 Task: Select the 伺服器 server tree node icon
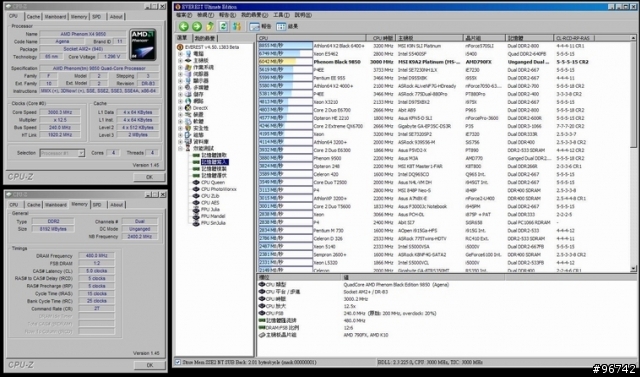coord(188,74)
